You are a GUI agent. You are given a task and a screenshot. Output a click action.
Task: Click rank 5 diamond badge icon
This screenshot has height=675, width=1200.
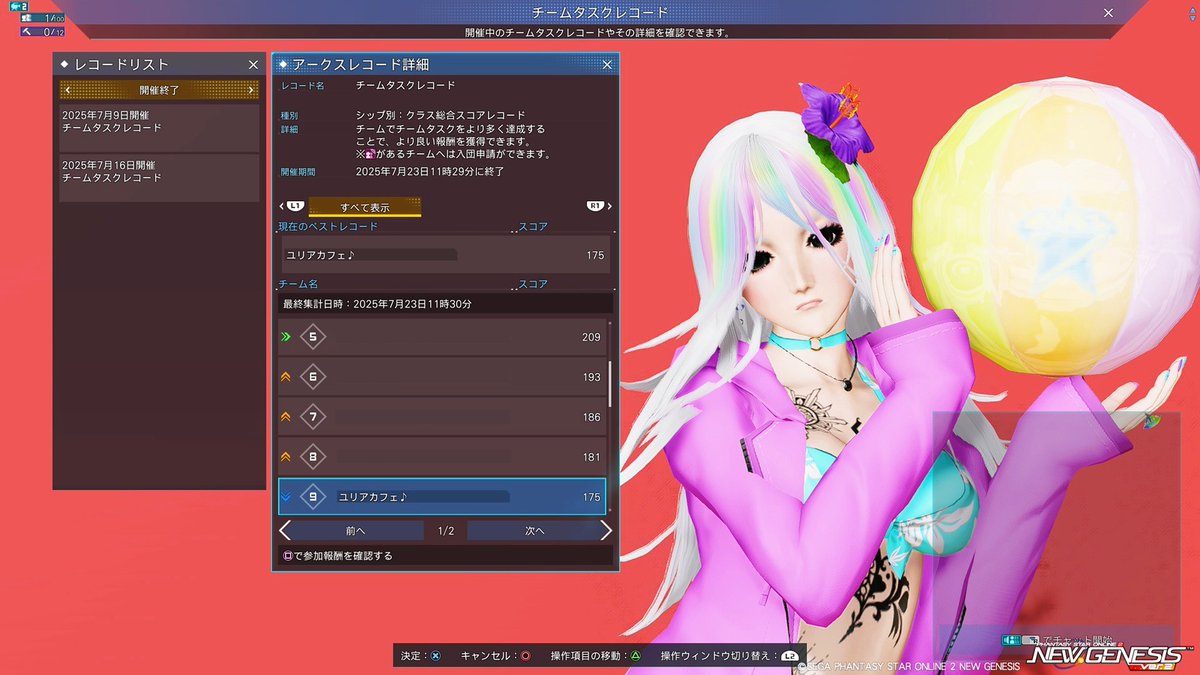coord(313,337)
